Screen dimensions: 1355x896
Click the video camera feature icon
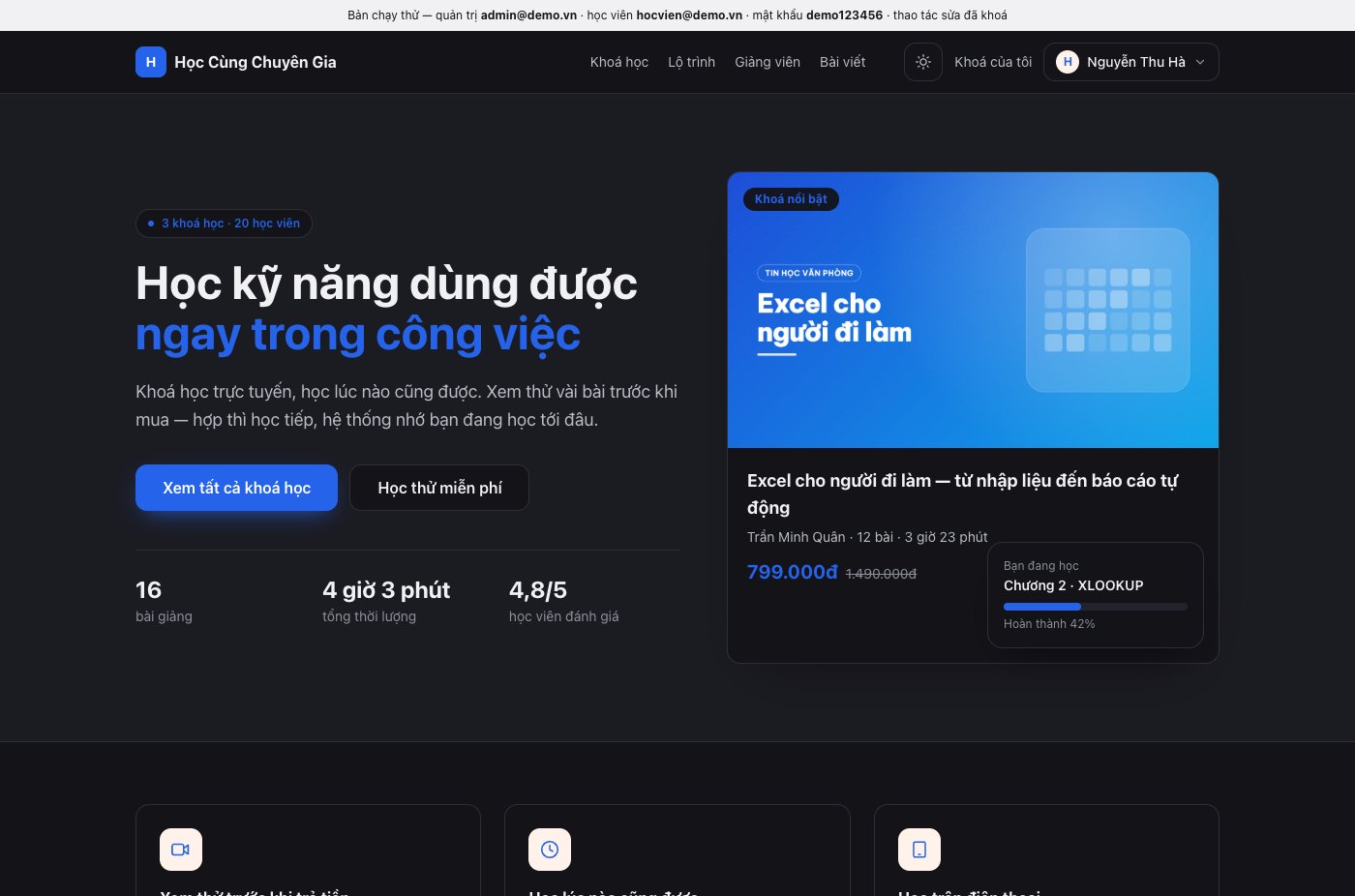click(181, 850)
